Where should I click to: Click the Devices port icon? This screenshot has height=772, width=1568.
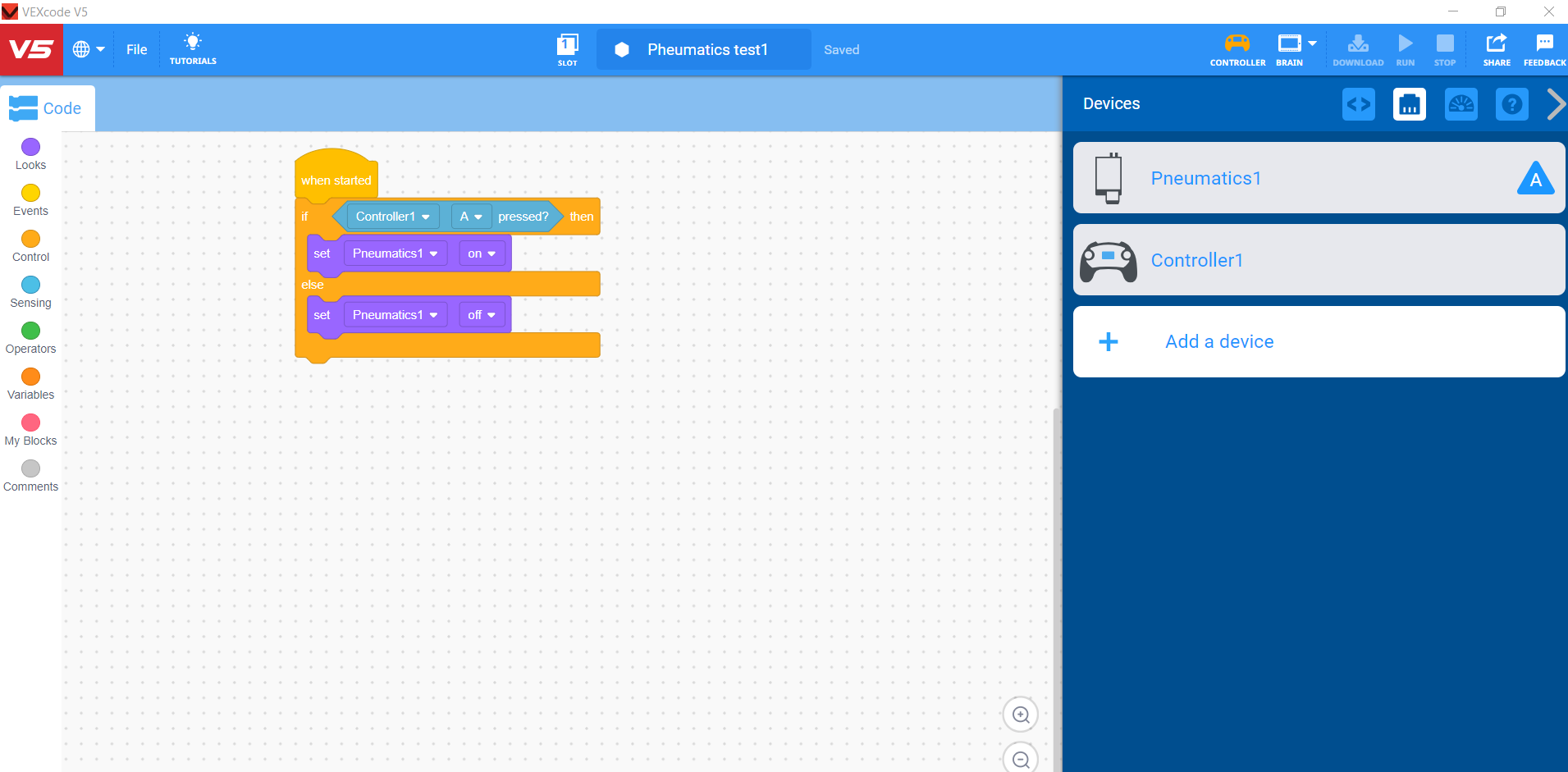pyautogui.click(x=1410, y=104)
